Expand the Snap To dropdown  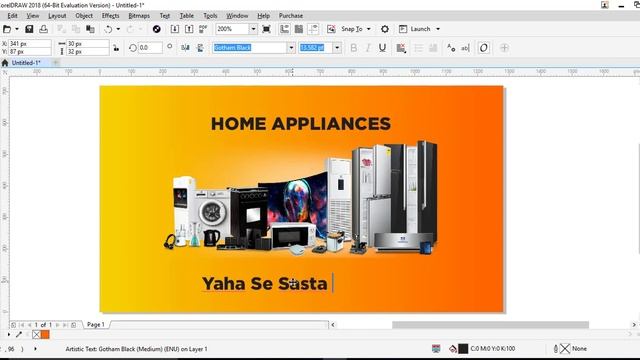(369, 29)
